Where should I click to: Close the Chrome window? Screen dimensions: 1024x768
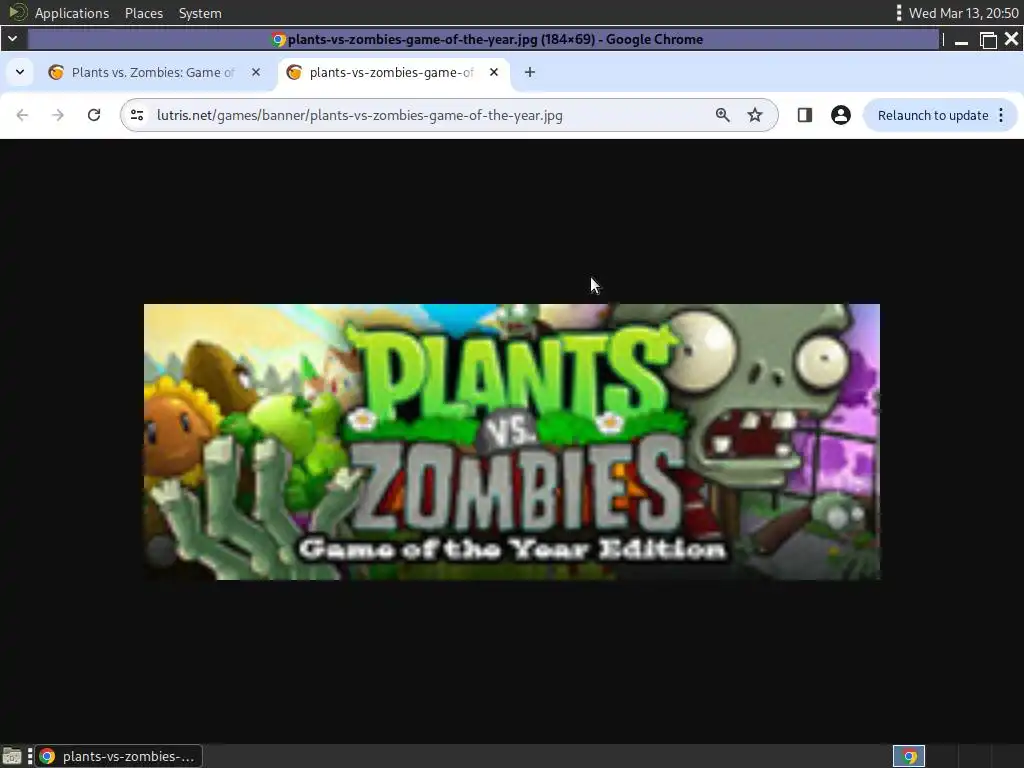coord(1012,39)
